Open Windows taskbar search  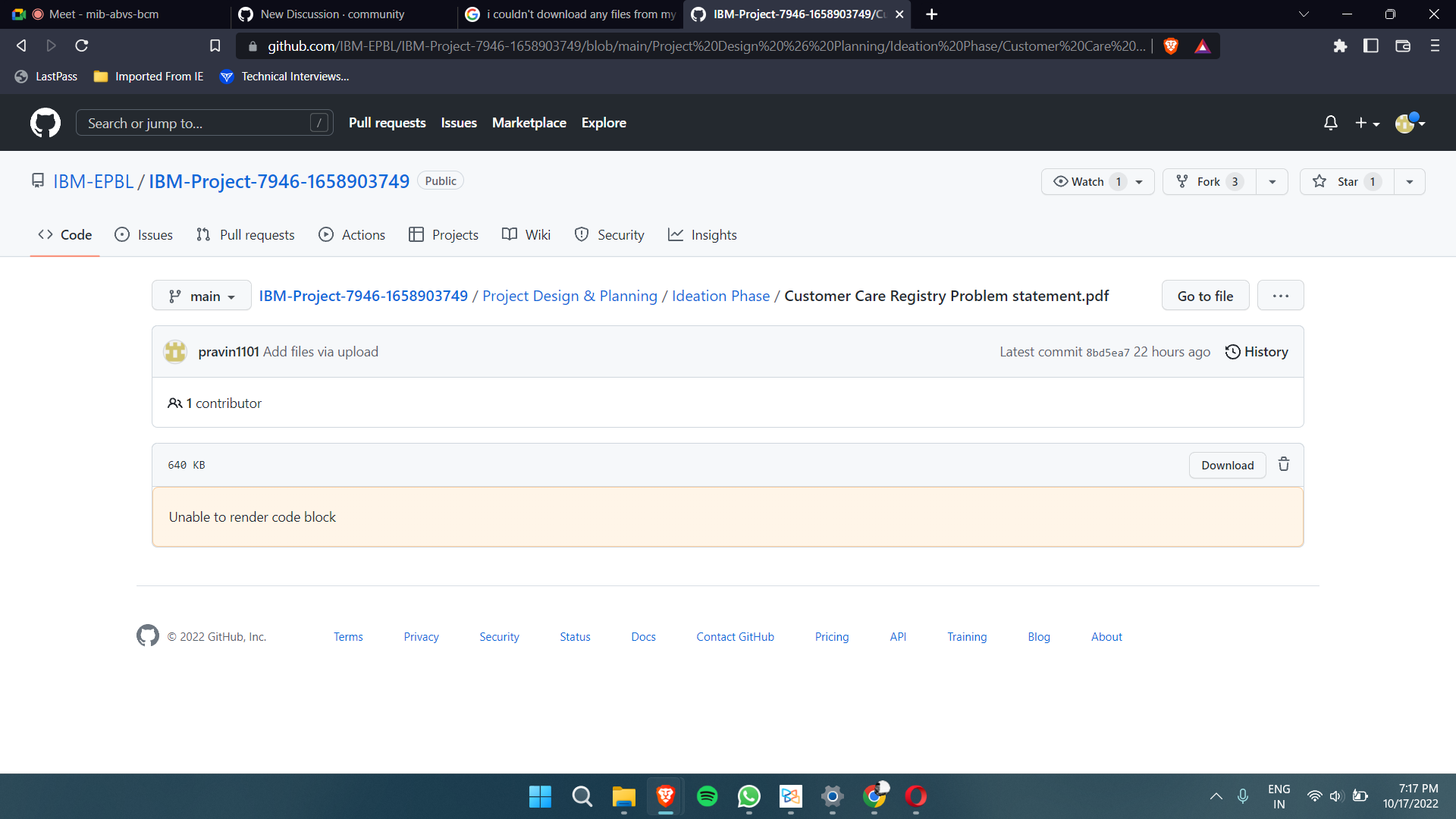(582, 796)
